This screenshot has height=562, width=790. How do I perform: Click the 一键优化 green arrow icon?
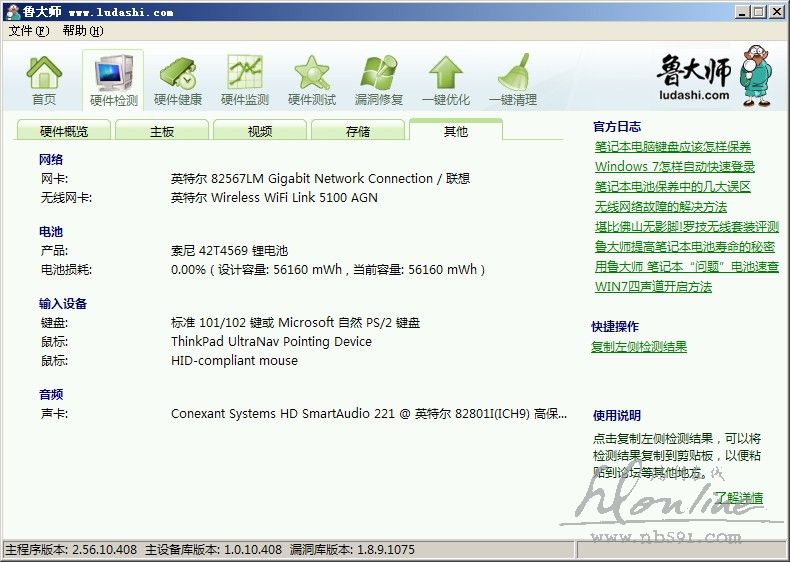coord(446,81)
